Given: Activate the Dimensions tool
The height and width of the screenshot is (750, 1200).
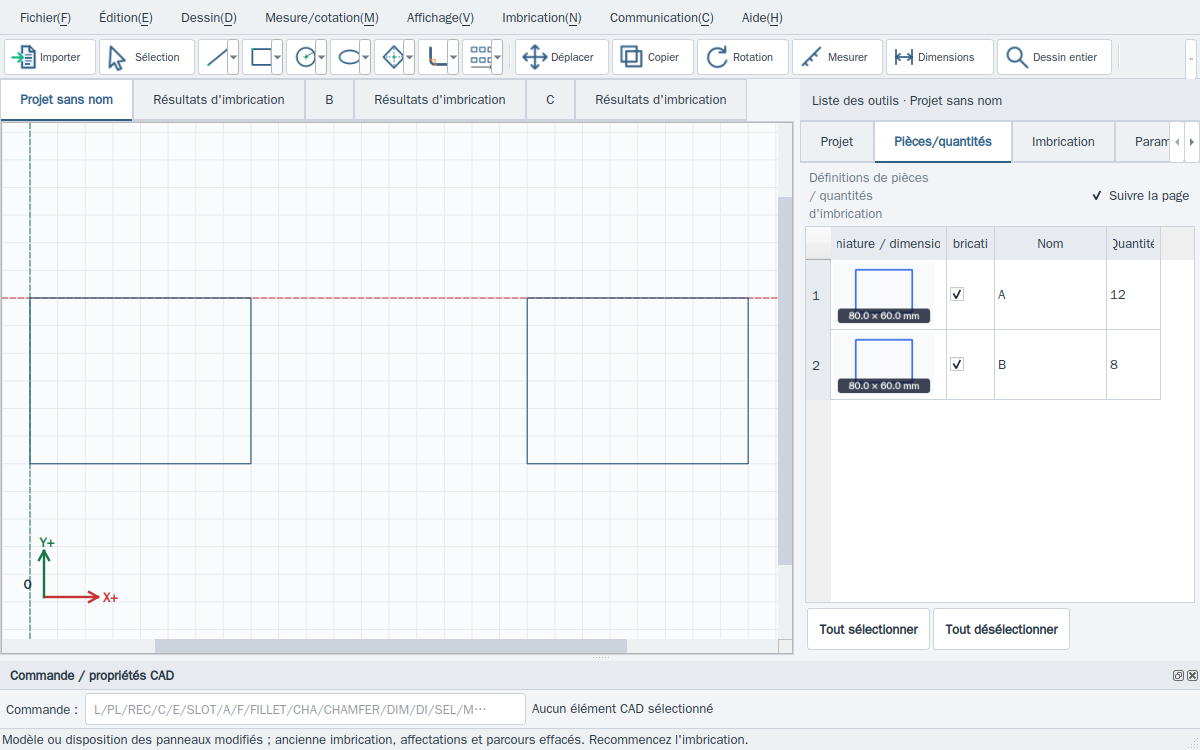Looking at the screenshot, I should tap(940, 57).
